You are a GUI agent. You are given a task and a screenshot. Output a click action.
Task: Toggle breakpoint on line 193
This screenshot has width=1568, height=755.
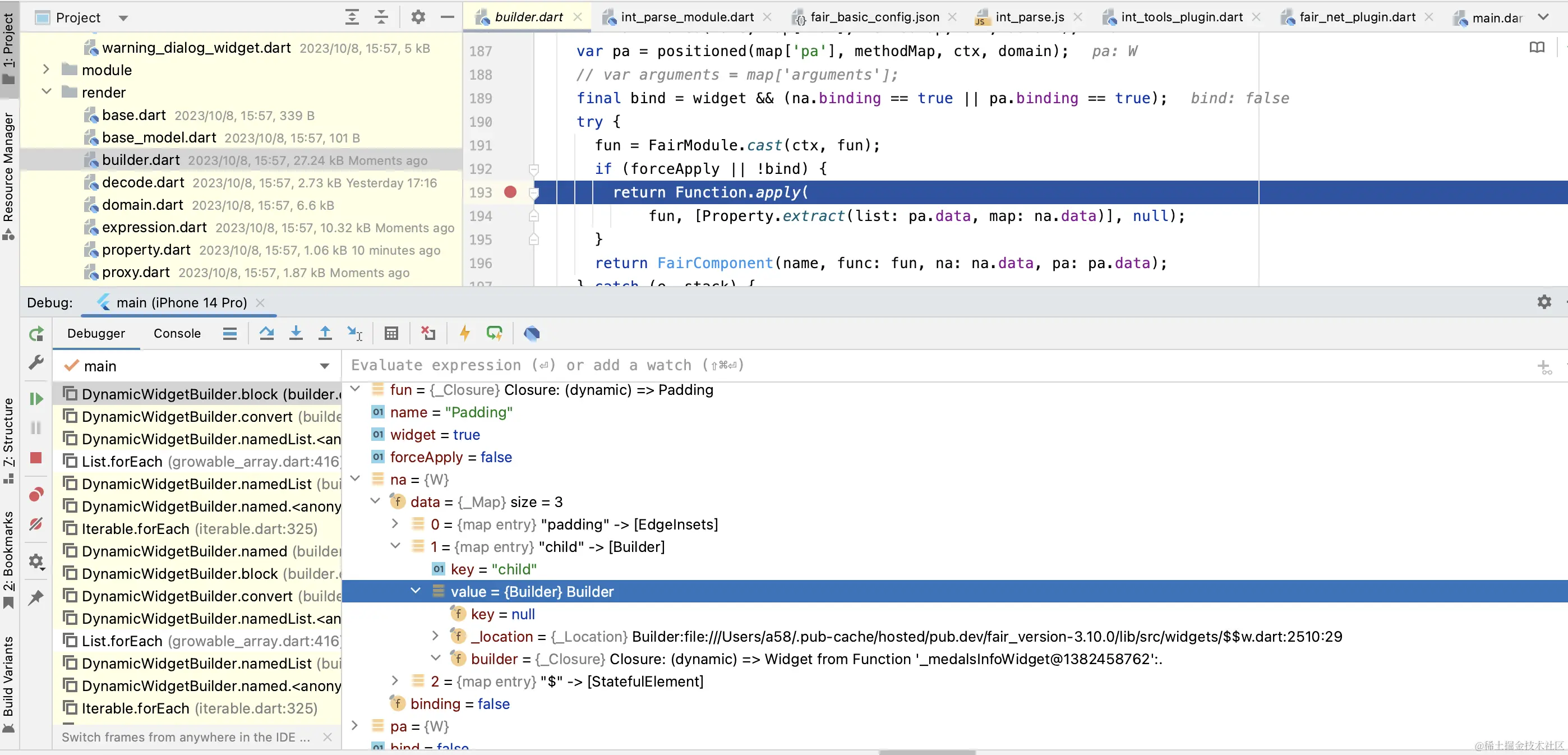tap(510, 192)
